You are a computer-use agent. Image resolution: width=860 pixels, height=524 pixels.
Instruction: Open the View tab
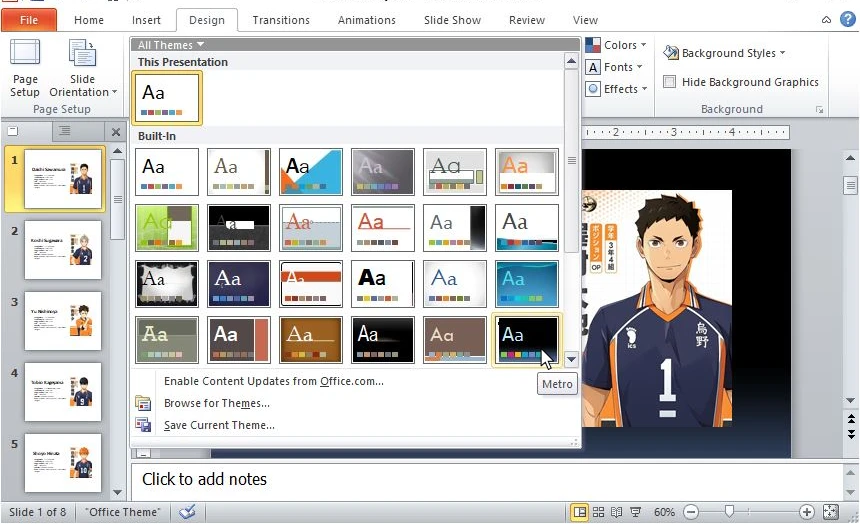[585, 20]
